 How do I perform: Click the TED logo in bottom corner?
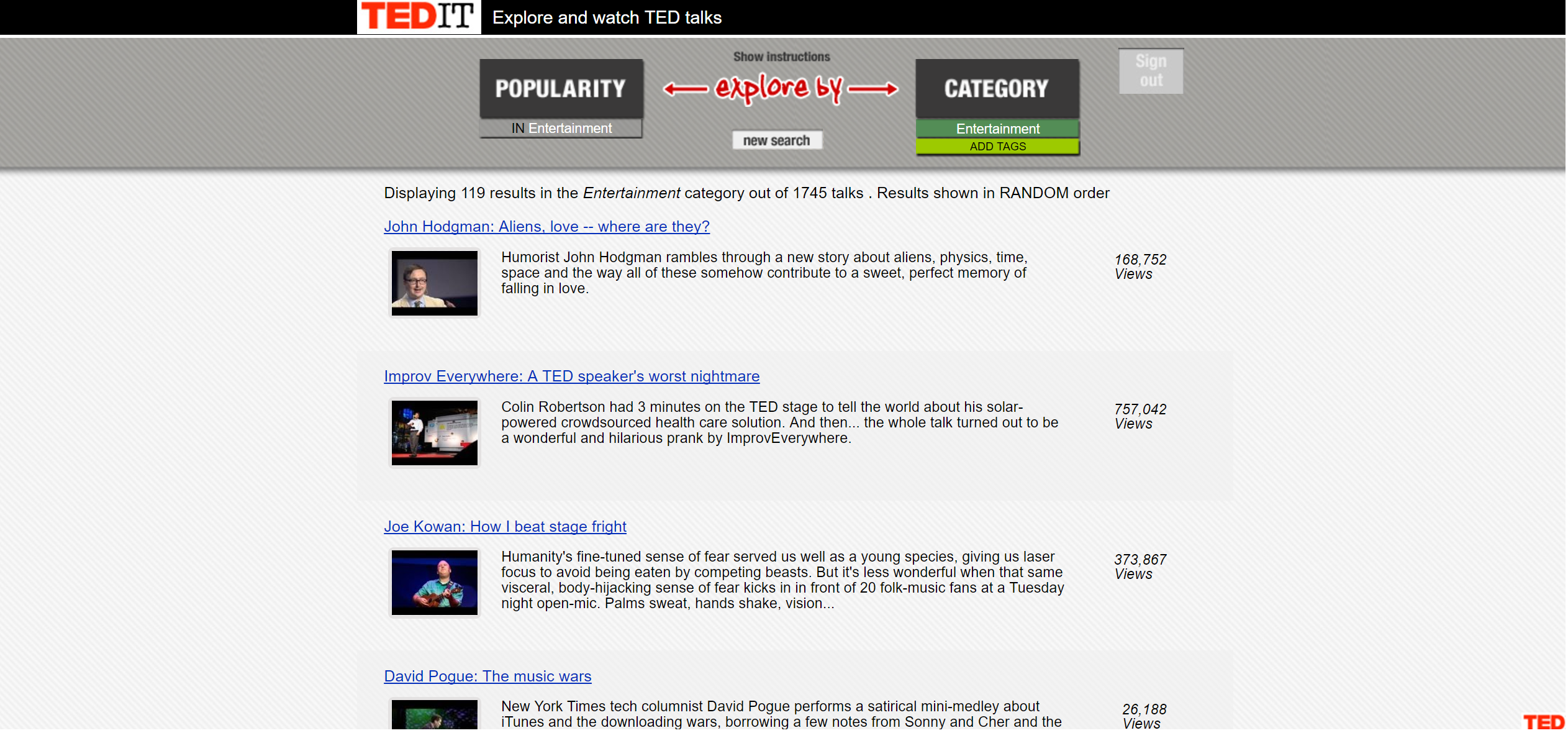[1544, 722]
